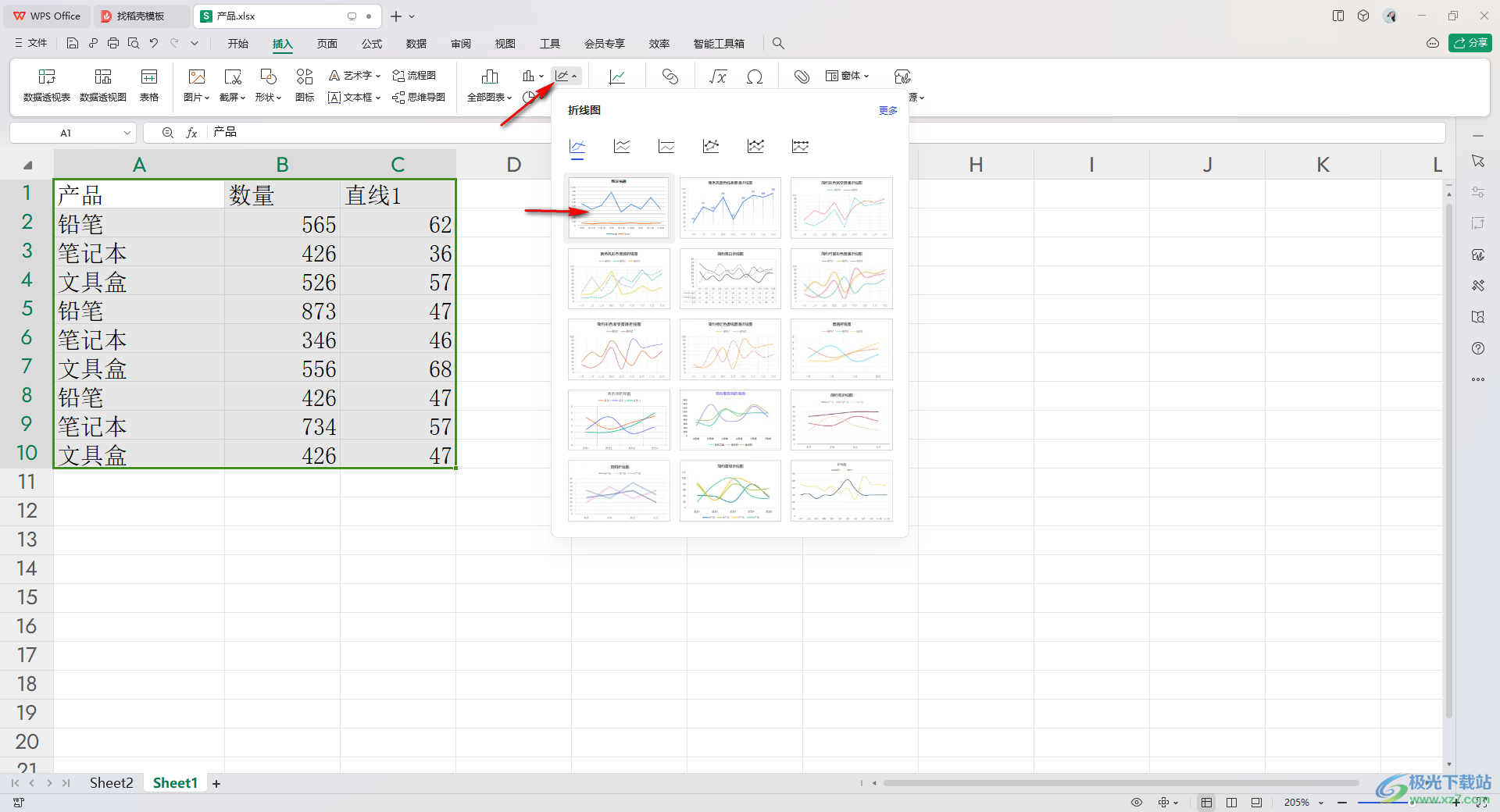Open a new document tab with plus
The height and width of the screenshot is (812, 1500).
(x=396, y=16)
